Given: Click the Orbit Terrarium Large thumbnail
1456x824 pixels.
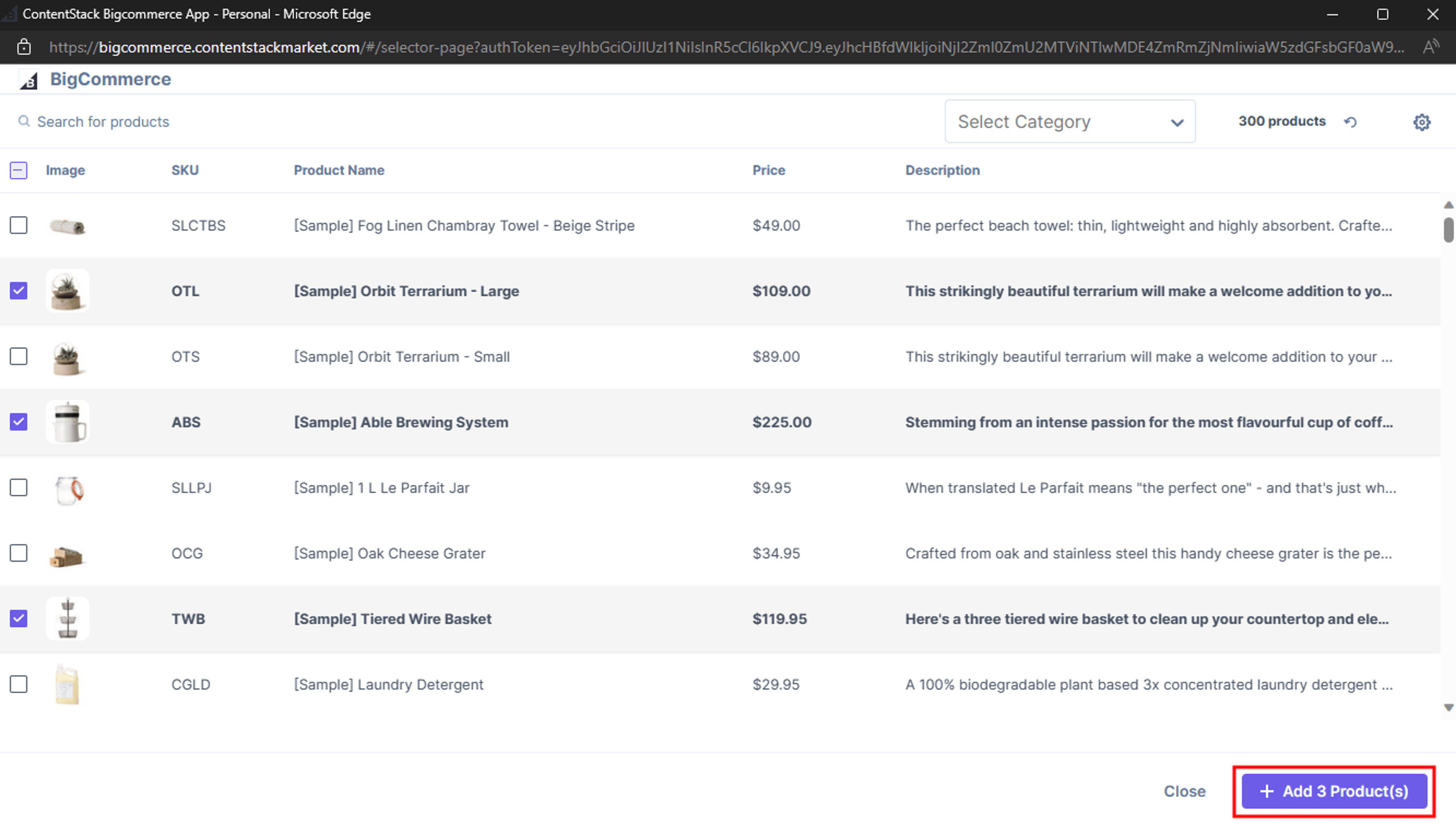Looking at the screenshot, I should tap(67, 291).
